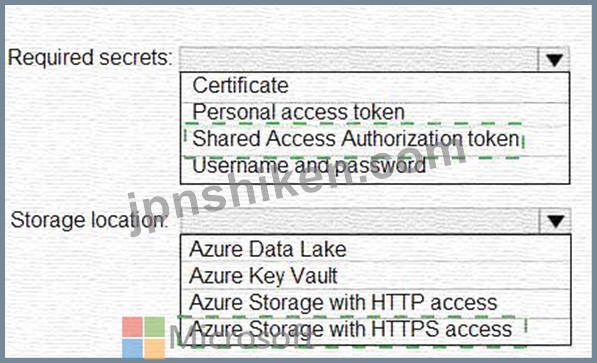This screenshot has height=363, width=597.
Task: Click the Required secrets label
Action: point(90,58)
